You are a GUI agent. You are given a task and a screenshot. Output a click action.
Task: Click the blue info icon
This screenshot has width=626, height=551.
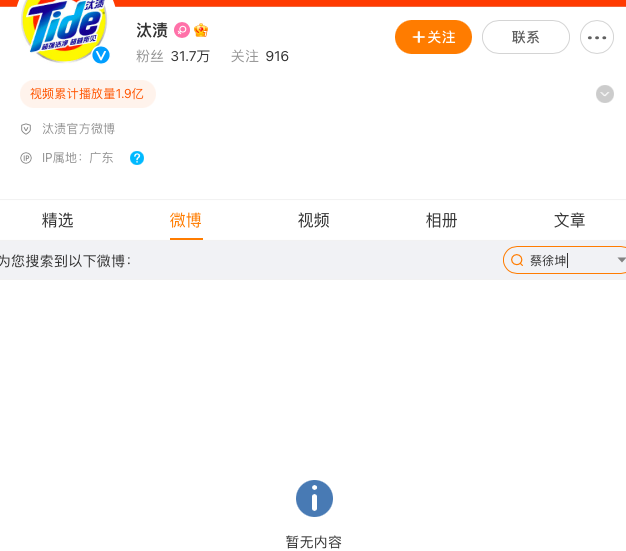click(x=314, y=498)
